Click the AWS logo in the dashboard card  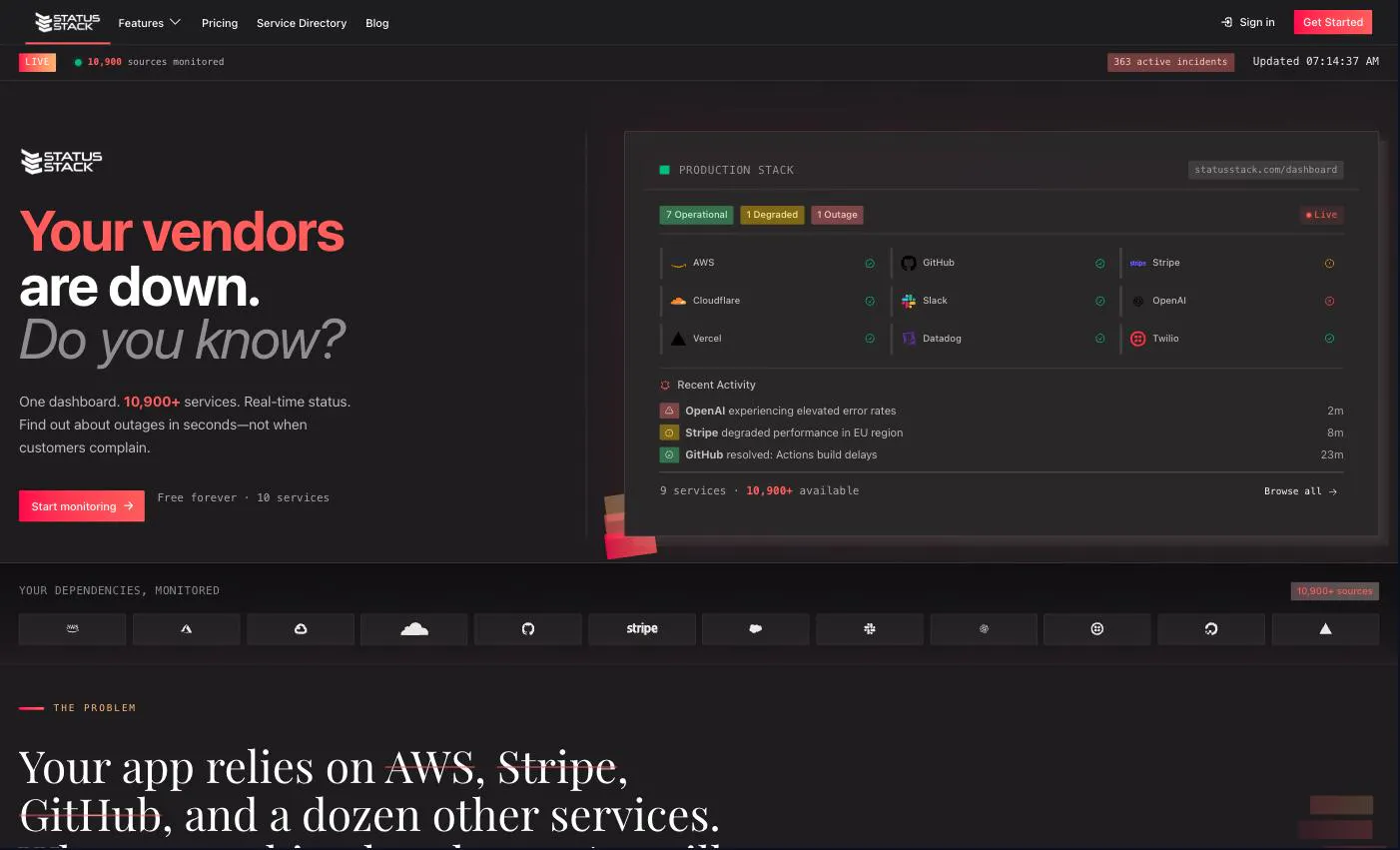pyautogui.click(x=678, y=264)
